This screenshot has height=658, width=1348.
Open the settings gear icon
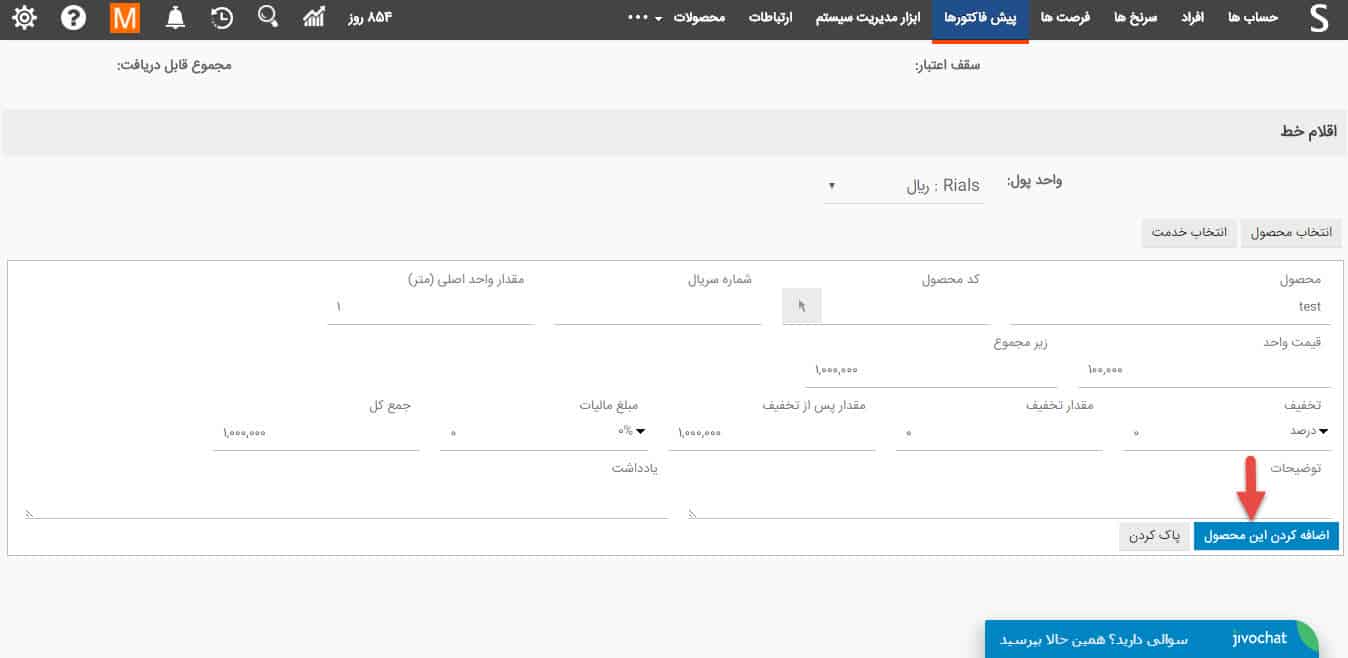coord(24,18)
